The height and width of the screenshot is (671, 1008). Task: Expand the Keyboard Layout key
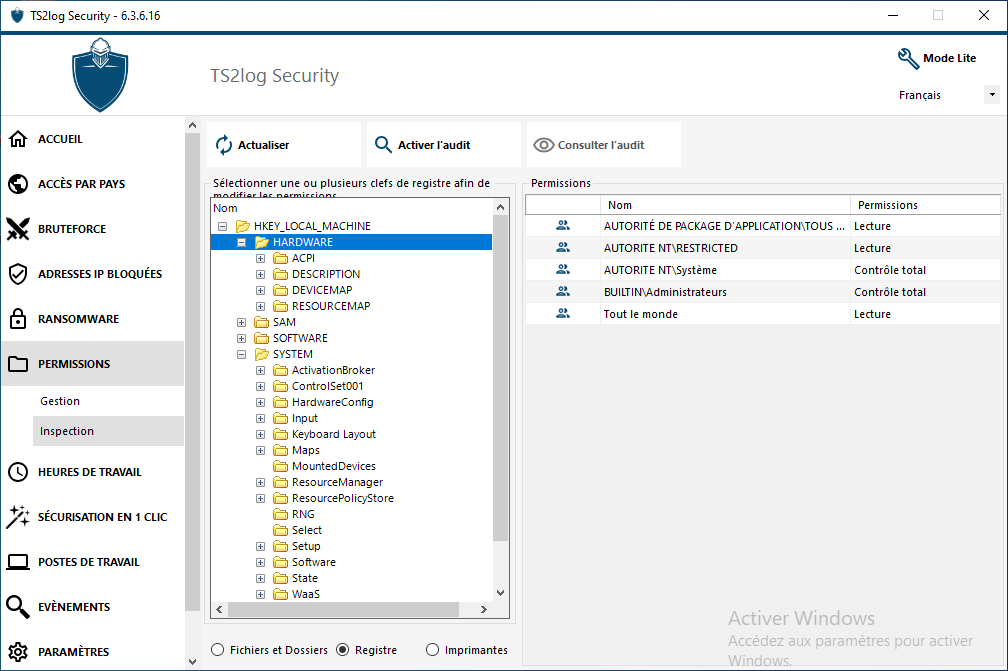click(x=260, y=434)
